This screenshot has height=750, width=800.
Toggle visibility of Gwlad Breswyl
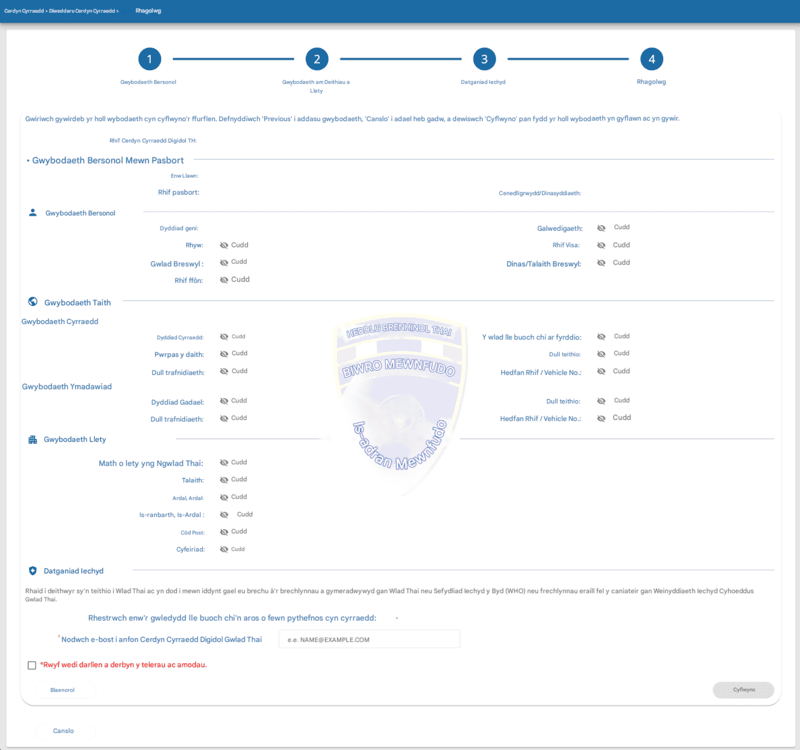coord(224,263)
